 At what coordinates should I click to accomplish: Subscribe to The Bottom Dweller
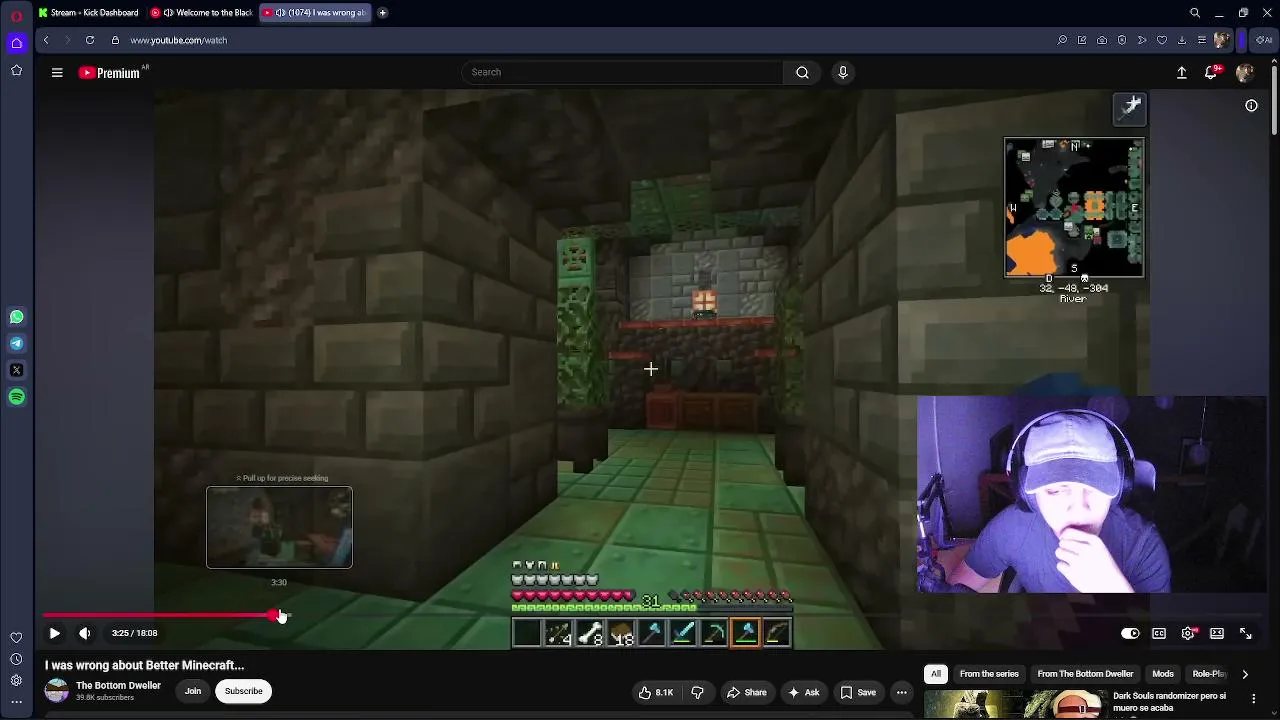(x=243, y=691)
